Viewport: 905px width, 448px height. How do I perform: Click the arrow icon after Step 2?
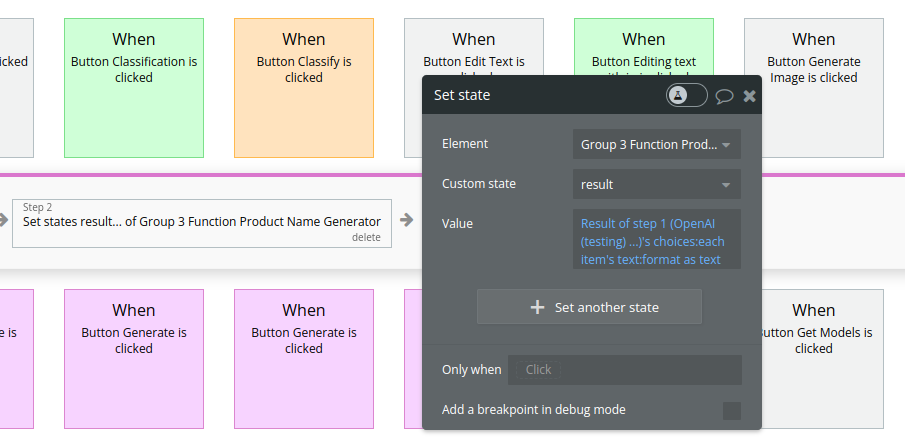coord(407,219)
